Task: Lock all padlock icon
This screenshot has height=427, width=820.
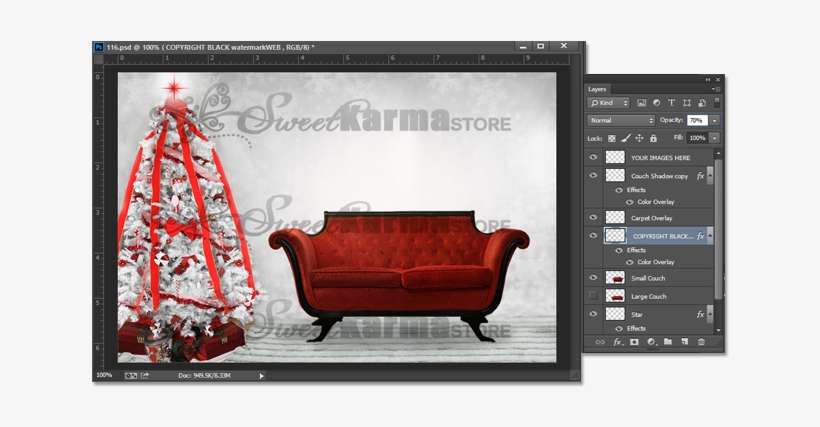Action: pos(653,139)
